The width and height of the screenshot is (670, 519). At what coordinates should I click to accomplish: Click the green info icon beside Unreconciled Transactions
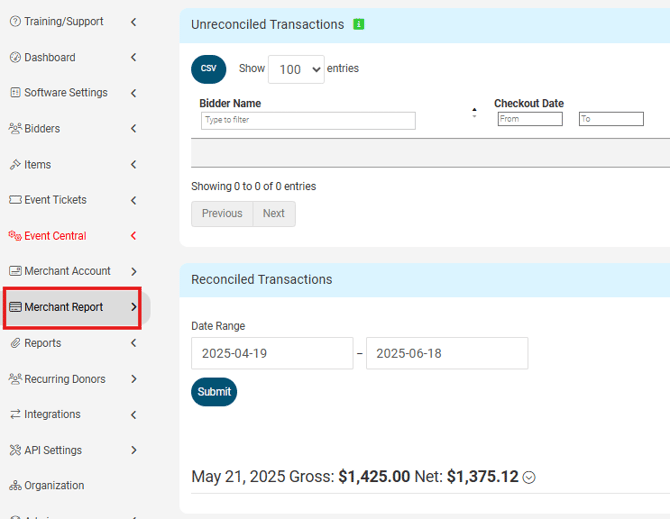359,24
